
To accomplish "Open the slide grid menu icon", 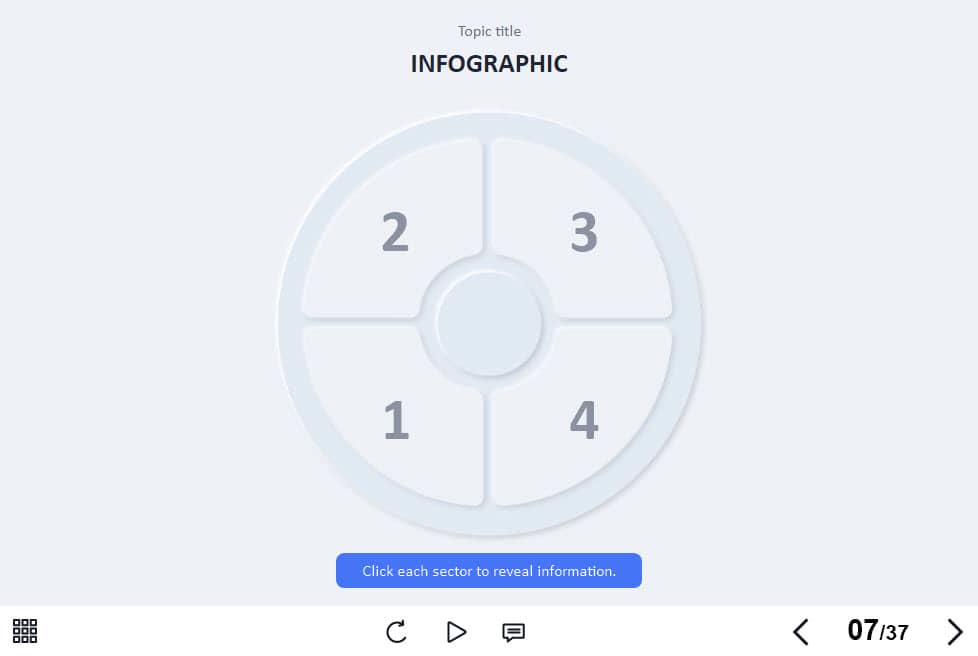I will pyautogui.click(x=25, y=631).
